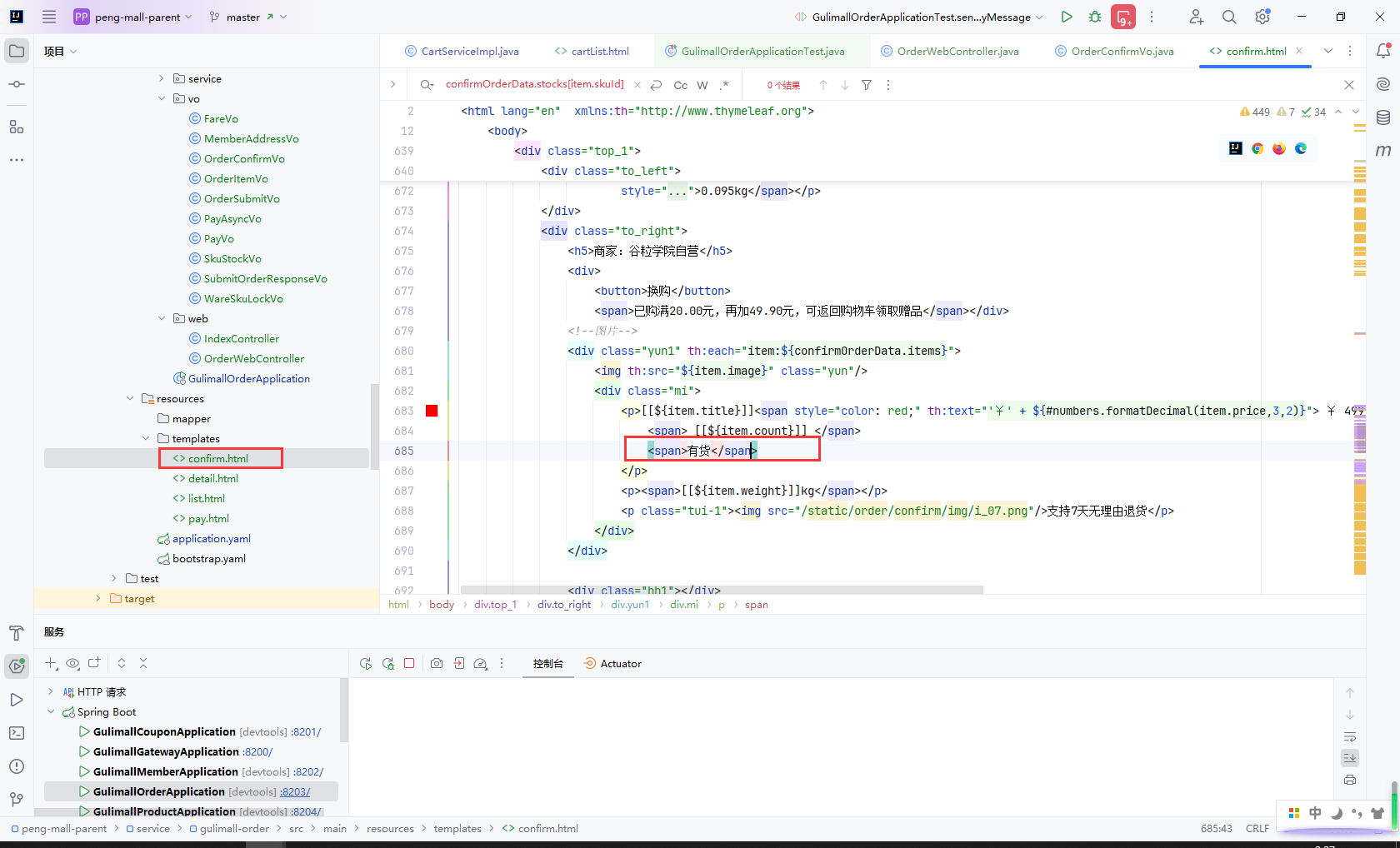
Task: Switch to OrderConfirmVo.java tab
Action: tap(1114, 51)
